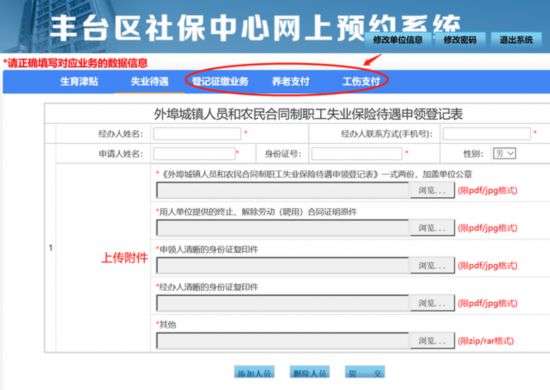Focus the 经办人姓名 input field
Viewport: 550px width, 390px height.
[197, 134]
